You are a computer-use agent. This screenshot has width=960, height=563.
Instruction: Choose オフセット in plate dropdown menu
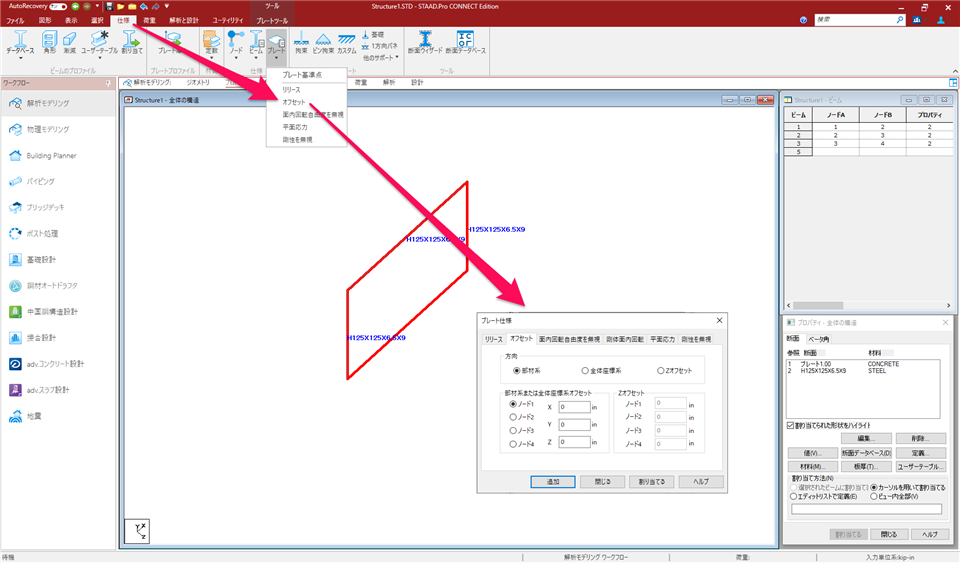pyautogui.click(x=294, y=102)
